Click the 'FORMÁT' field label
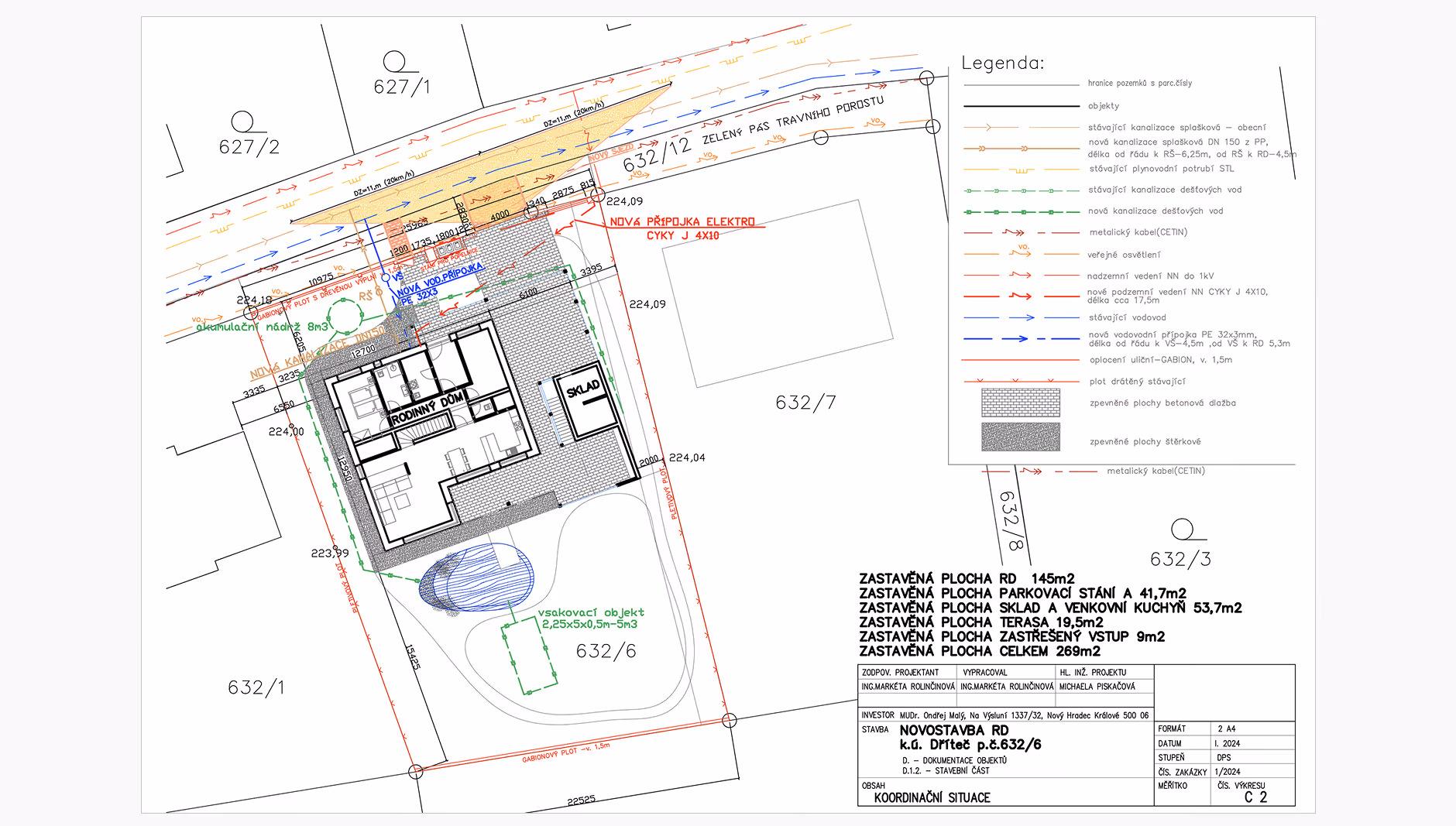 1172,729
